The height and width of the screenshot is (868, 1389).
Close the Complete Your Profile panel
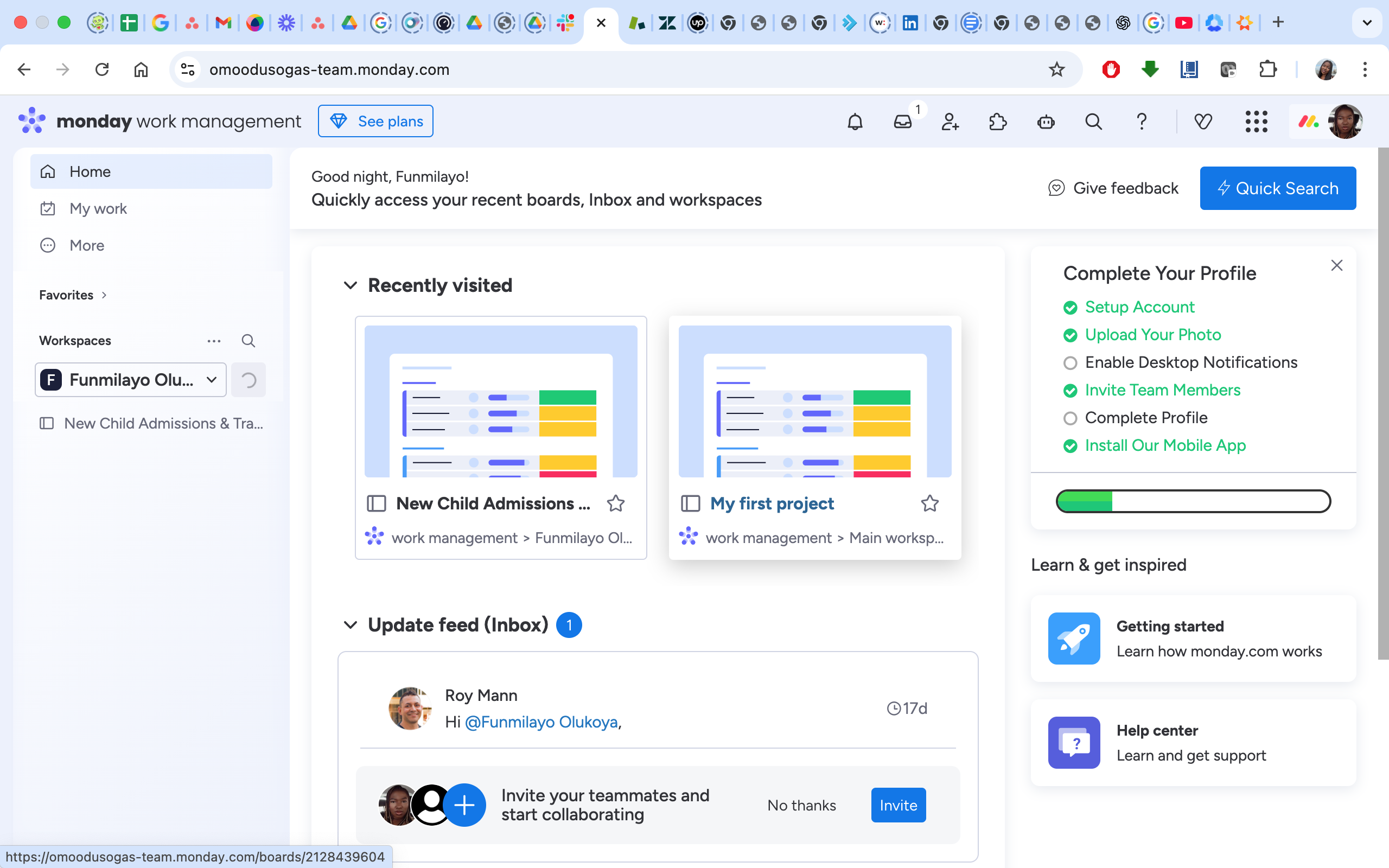(1337, 265)
